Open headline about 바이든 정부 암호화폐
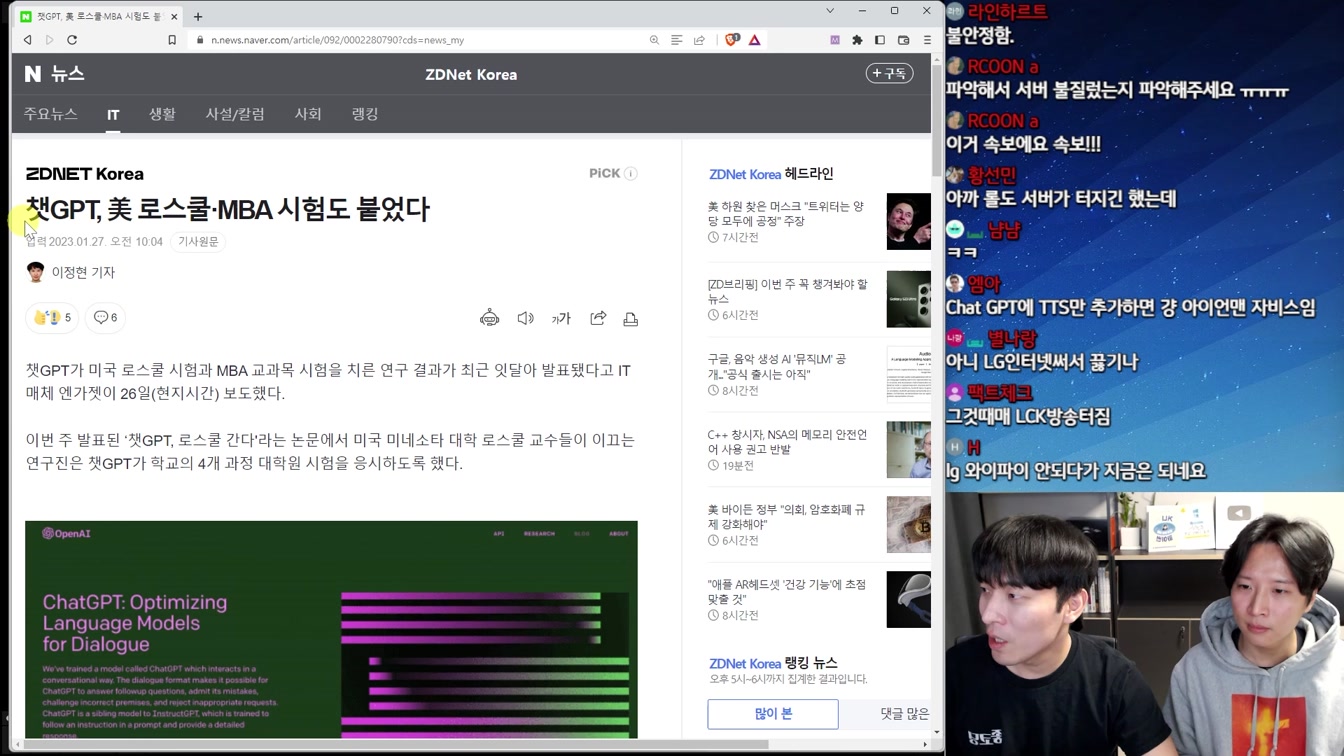This screenshot has height=756, width=1344. [x=786, y=517]
